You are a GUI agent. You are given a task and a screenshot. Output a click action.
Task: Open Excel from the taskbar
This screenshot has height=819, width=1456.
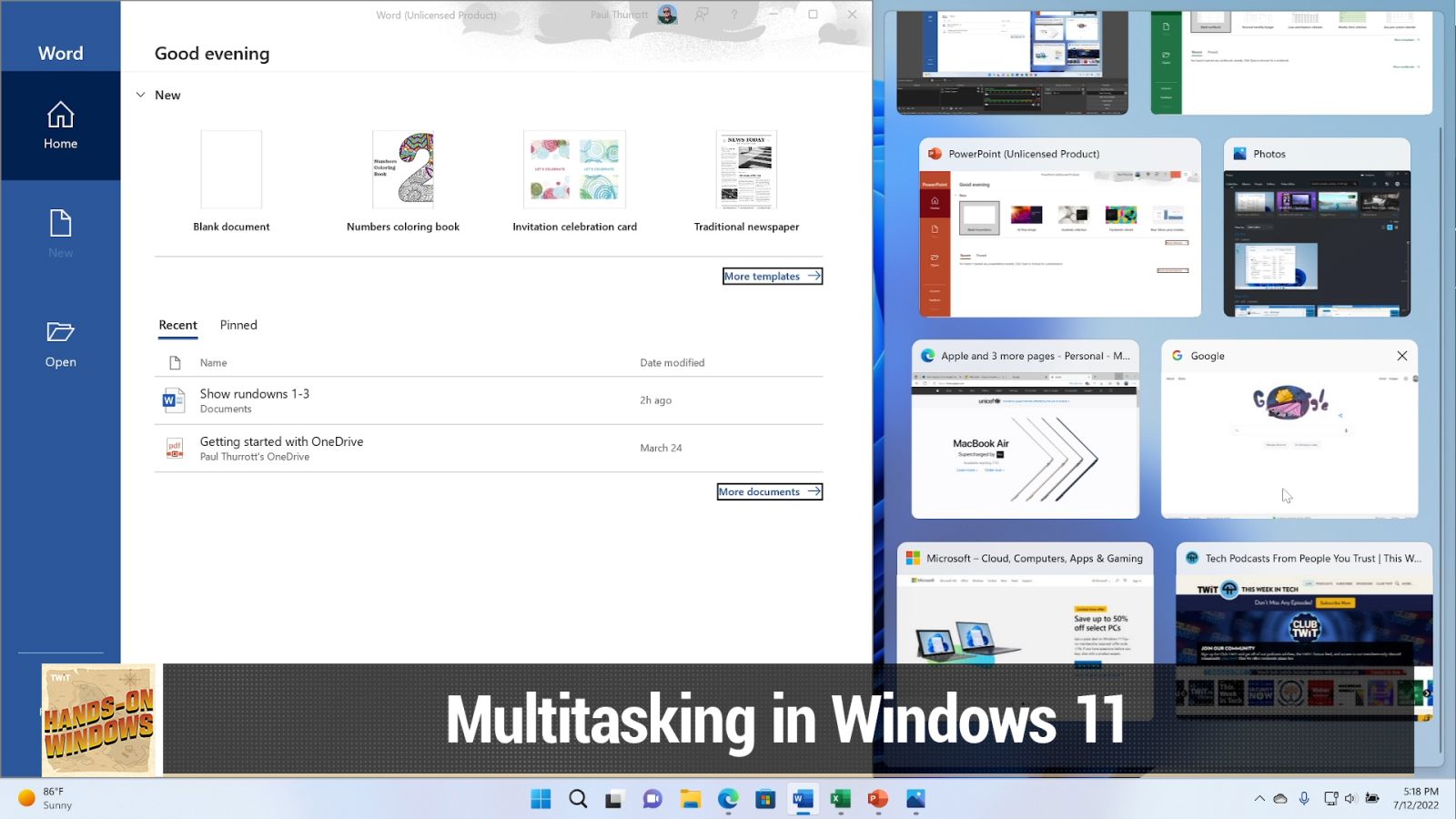click(839, 798)
